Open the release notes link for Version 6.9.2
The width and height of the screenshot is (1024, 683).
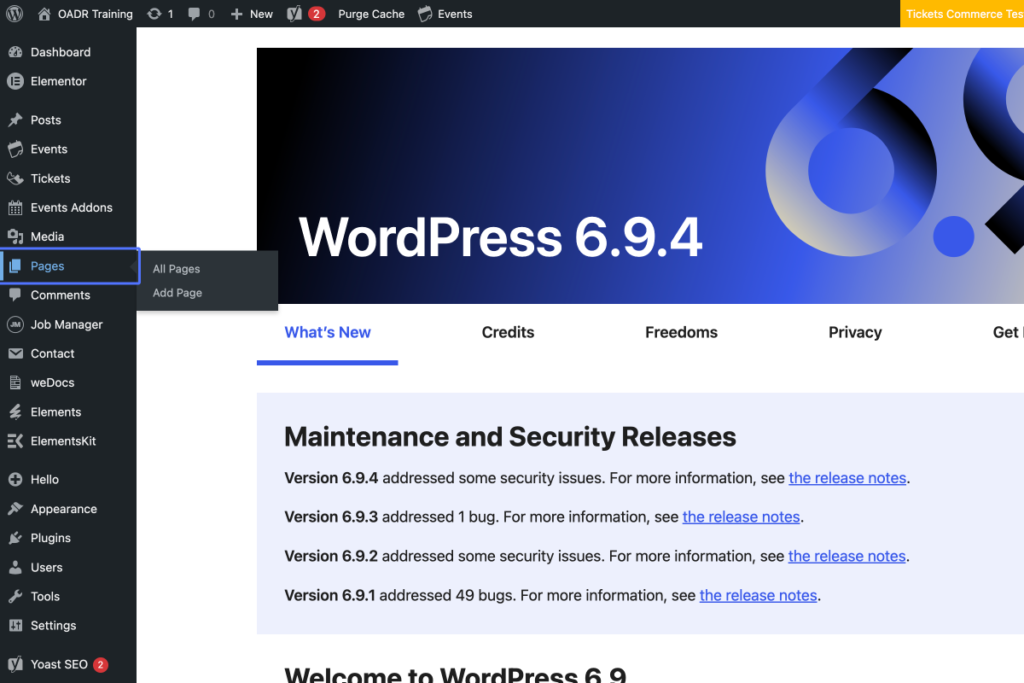pyautogui.click(x=847, y=556)
